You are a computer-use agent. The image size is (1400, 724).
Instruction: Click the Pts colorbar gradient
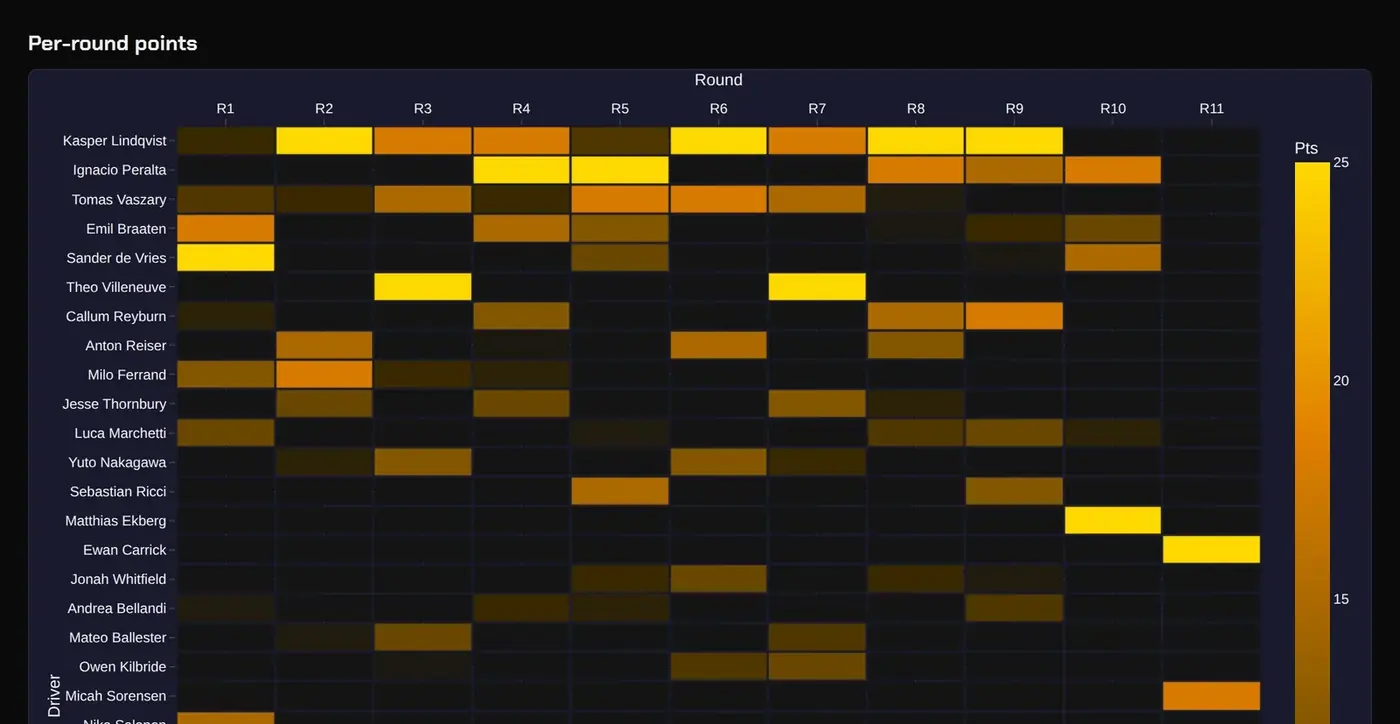(1312, 443)
